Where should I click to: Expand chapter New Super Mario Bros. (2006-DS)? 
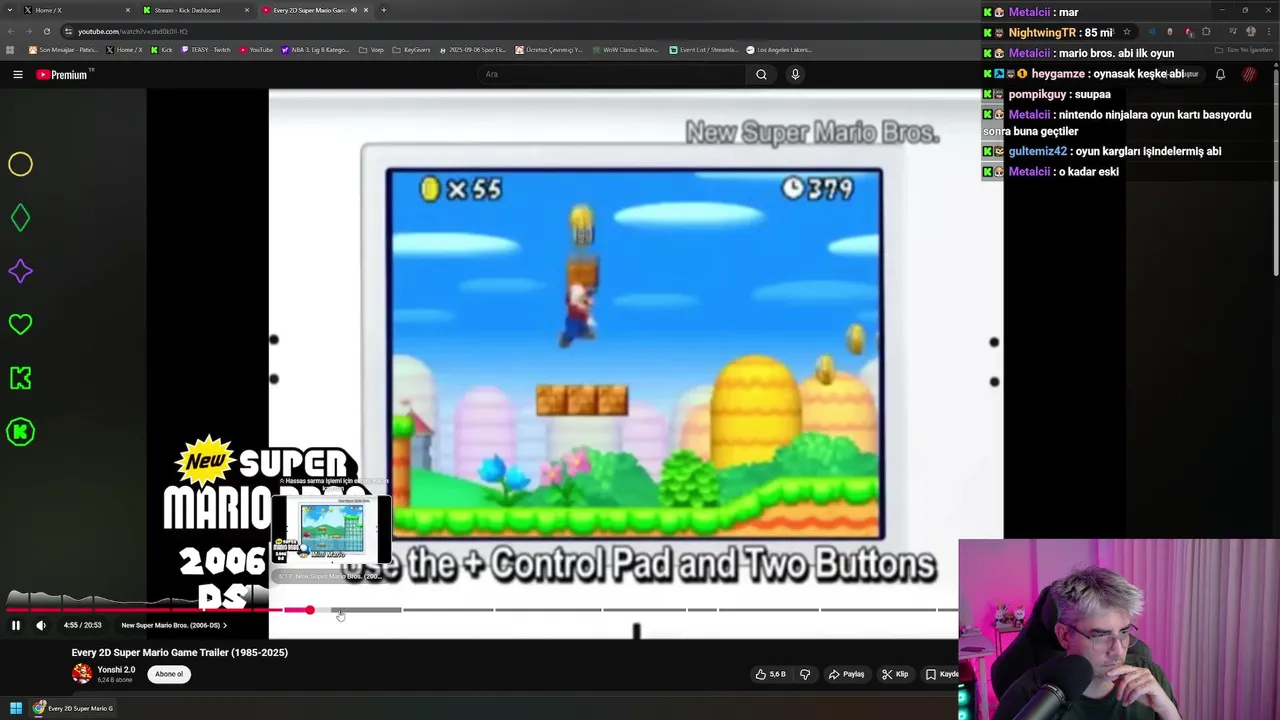tap(174, 625)
